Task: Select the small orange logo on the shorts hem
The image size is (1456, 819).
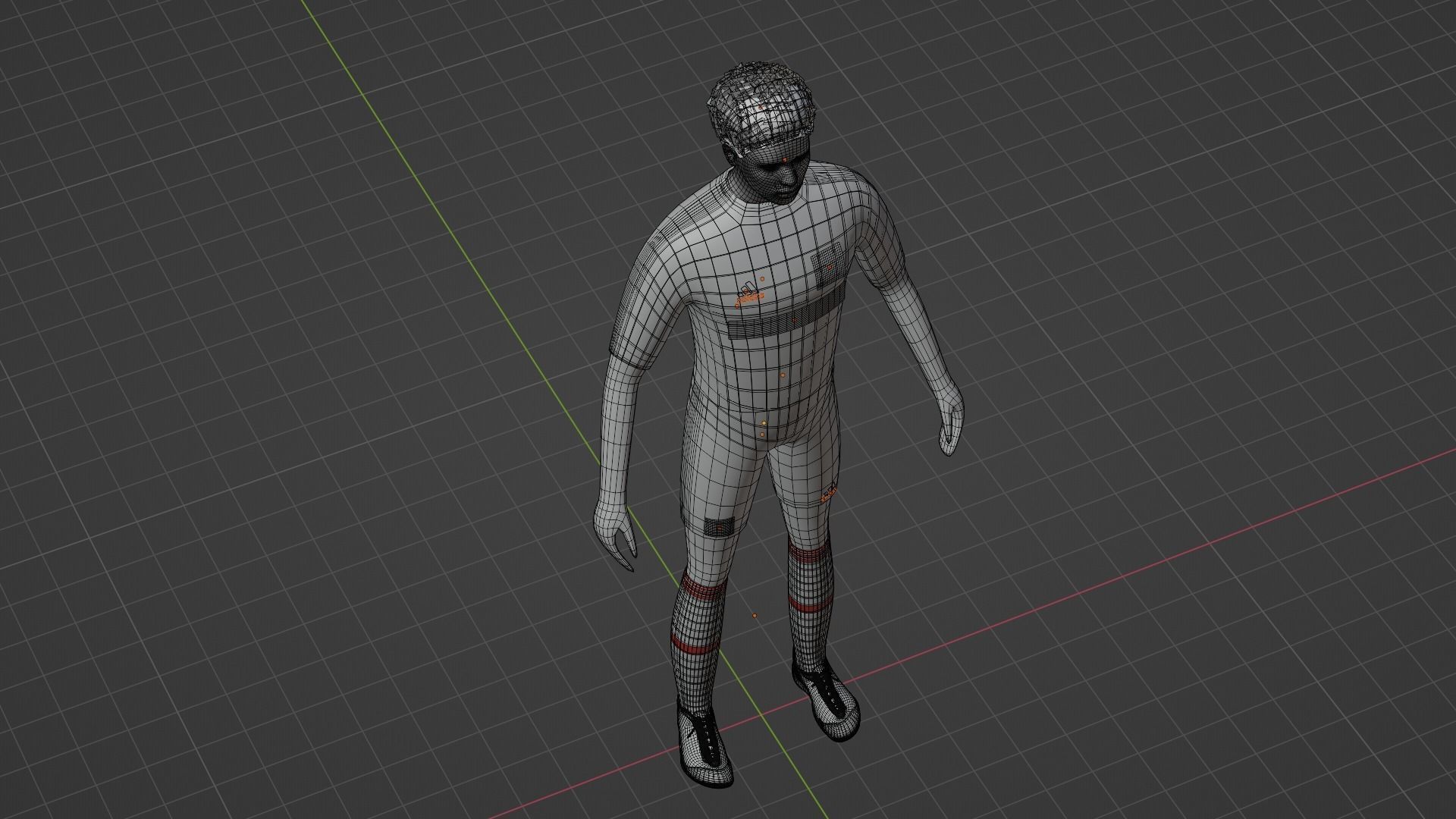Action: click(827, 495)
